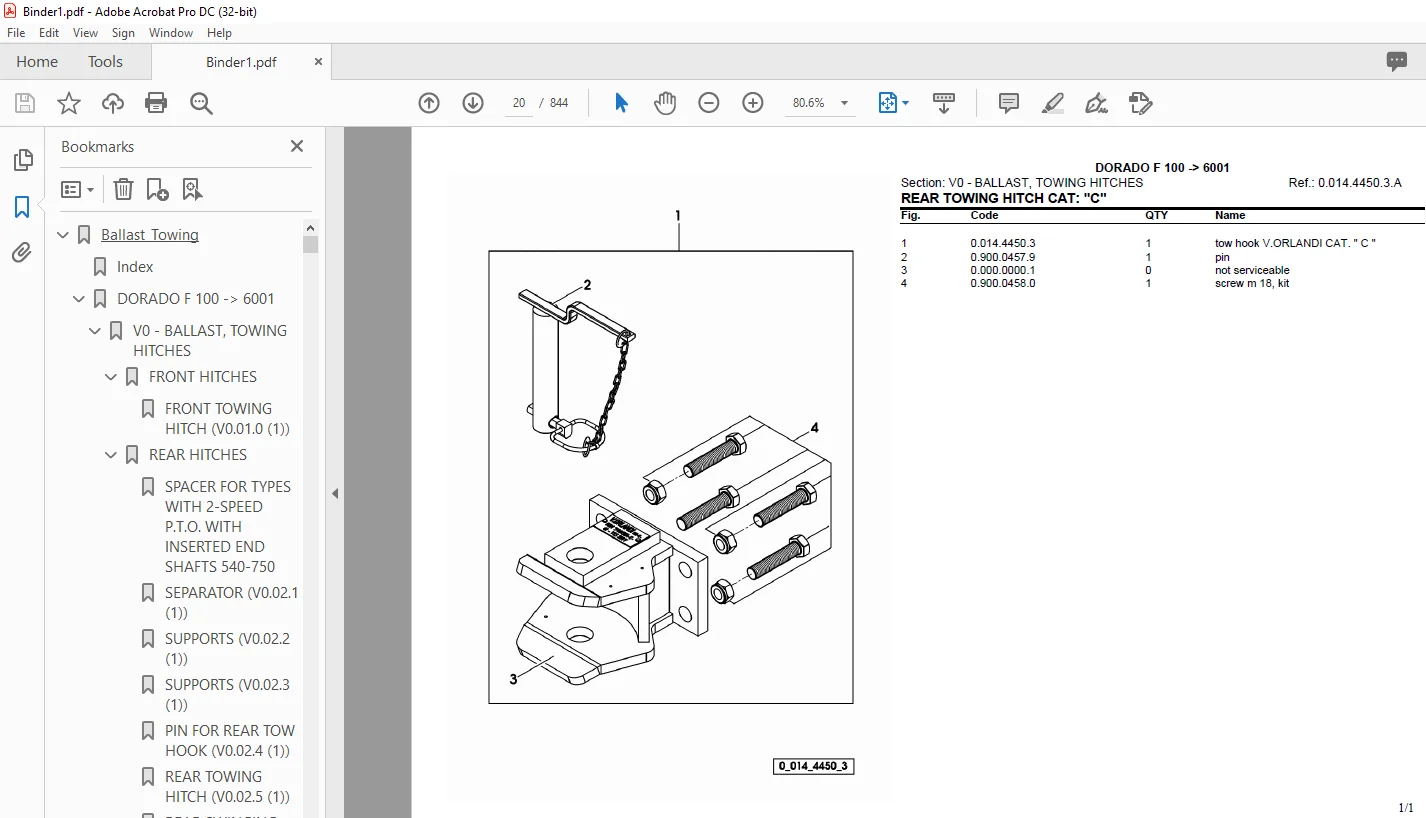Screen dimensions: 1426x818
Task: Open SPACER FOR TYPES WITH 2-SPEED P.T.O. bookmark
Action: [x=228, y=527]
